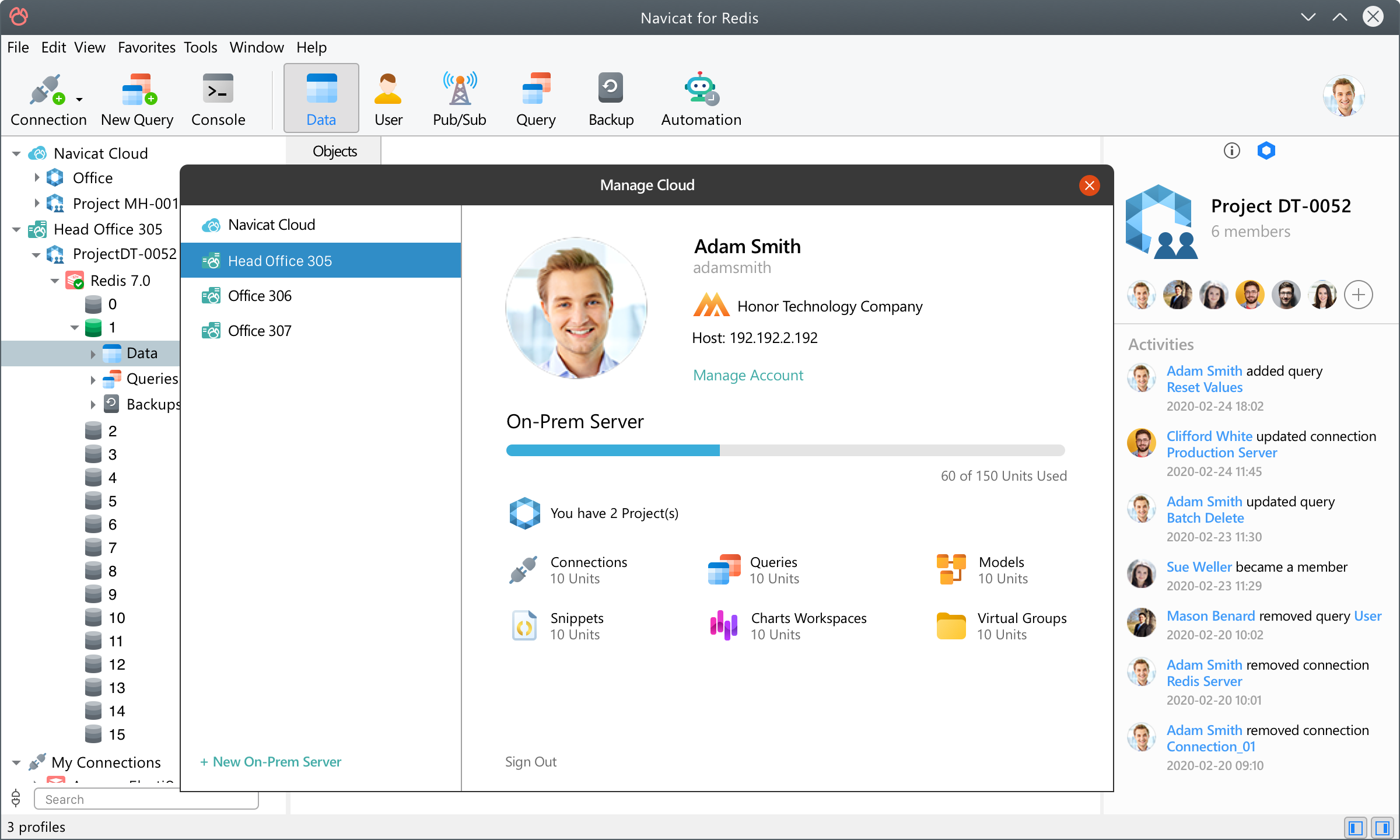This screenshot has width=1400, height=840.
Task: Open the View menu
Action: tap(89, 47)
